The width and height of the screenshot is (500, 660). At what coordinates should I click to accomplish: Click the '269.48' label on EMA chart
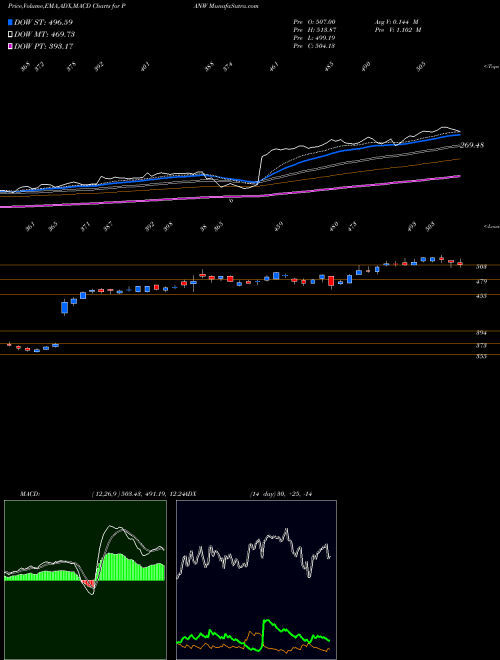pos(472,145)
